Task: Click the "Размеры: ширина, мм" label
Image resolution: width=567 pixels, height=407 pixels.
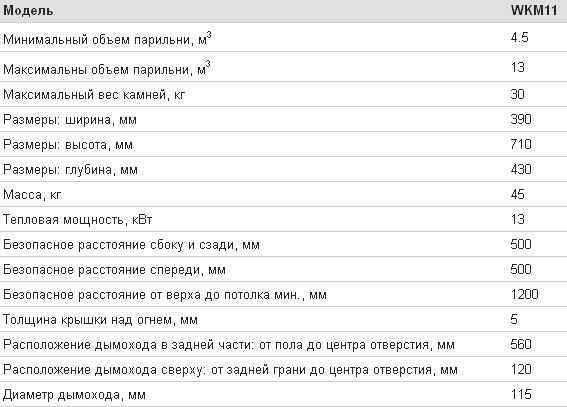Action: pos(70,120)
